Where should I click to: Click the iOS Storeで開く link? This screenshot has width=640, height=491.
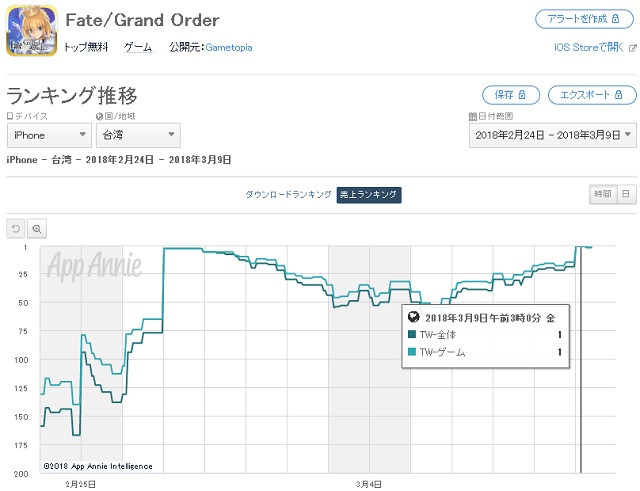[589, 47]
